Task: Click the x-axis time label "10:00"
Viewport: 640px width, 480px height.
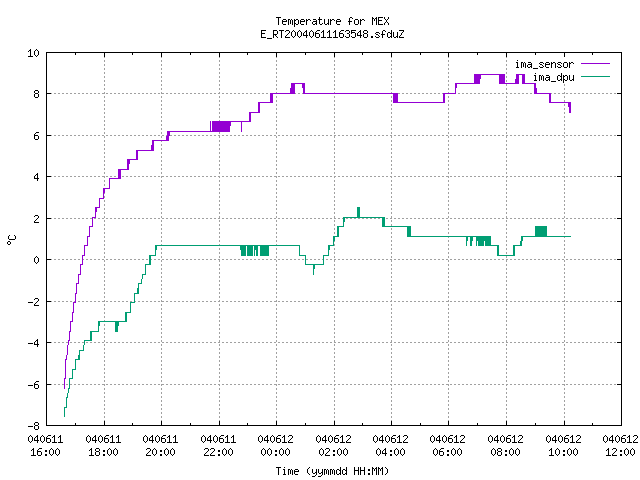Action: point(564,453)
